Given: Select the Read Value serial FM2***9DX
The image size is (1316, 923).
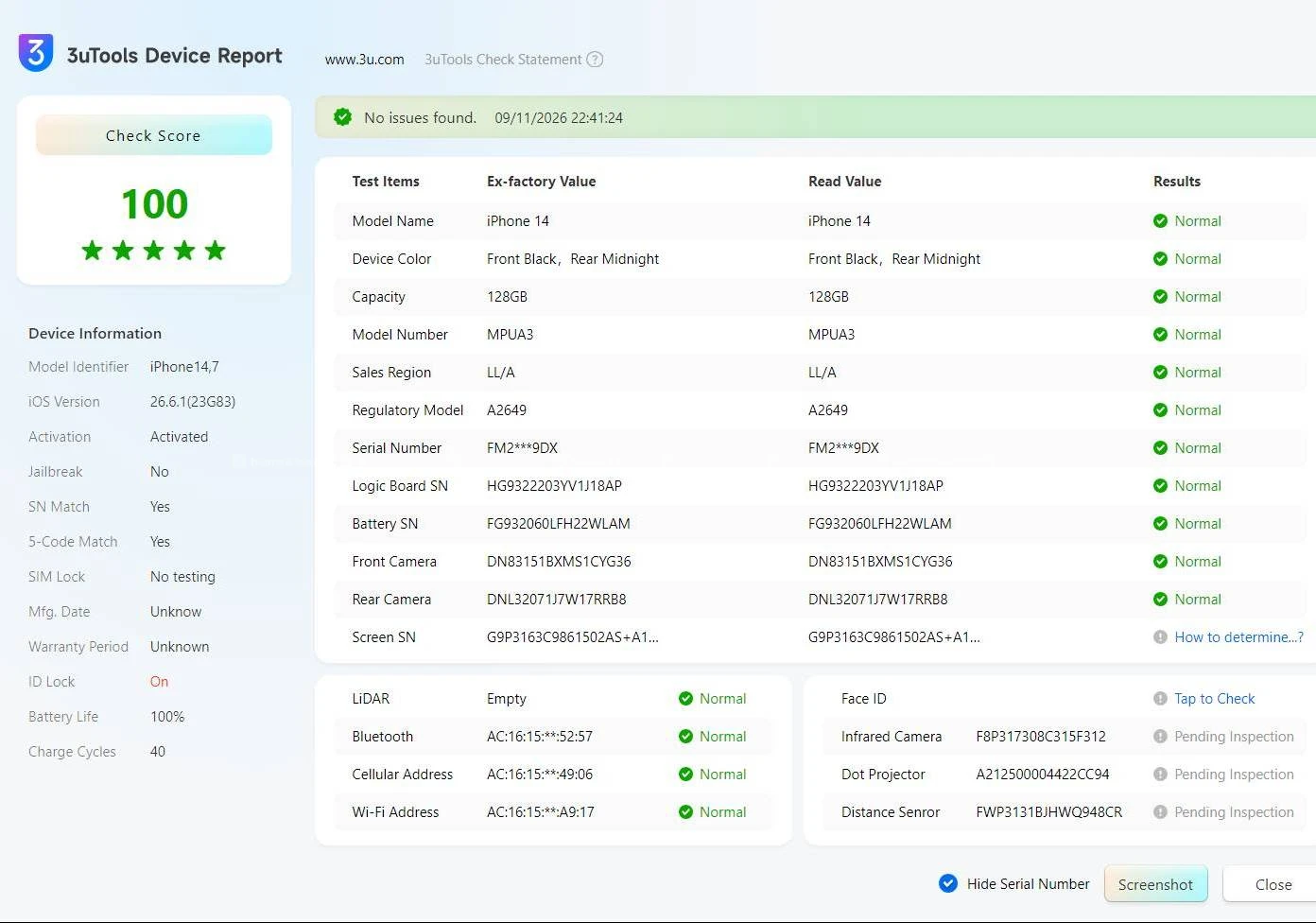Looking at the screenshot, I should click(843, 448).
